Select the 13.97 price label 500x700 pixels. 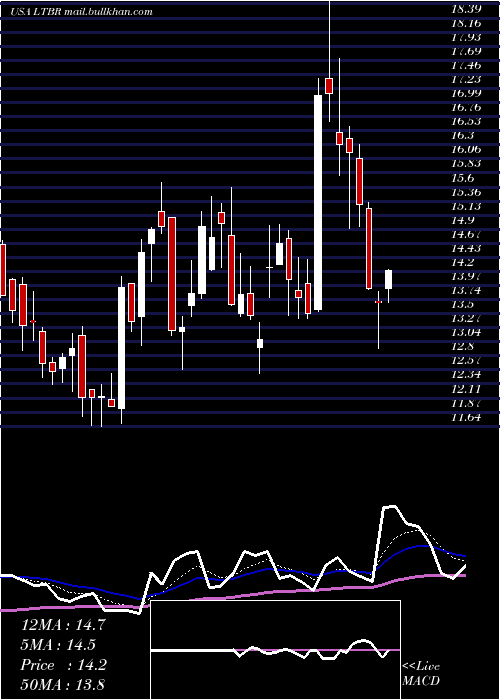click(x=466, y=277)
